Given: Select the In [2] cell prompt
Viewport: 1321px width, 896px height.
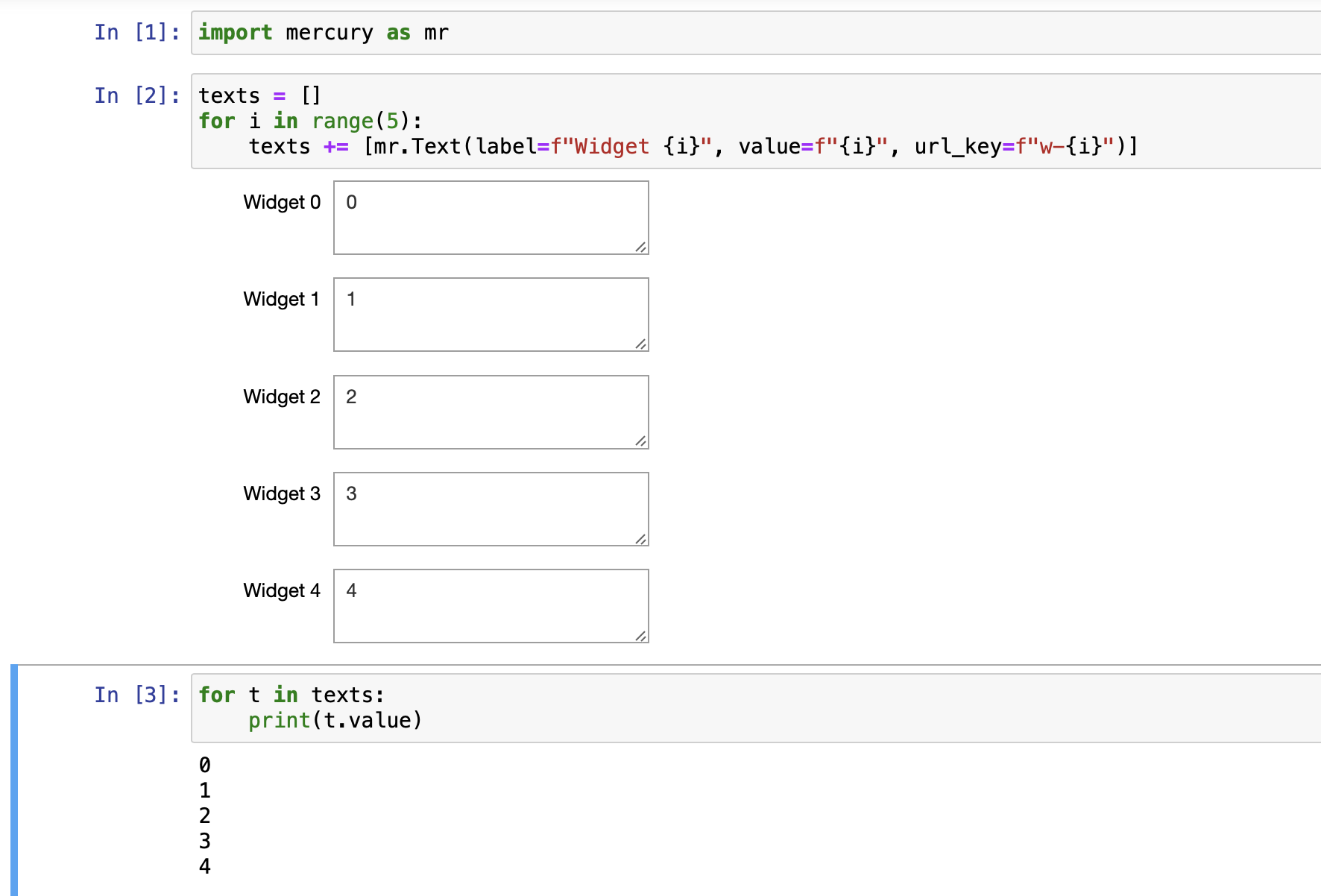Looking at the screenshot, I should [136, 95].
